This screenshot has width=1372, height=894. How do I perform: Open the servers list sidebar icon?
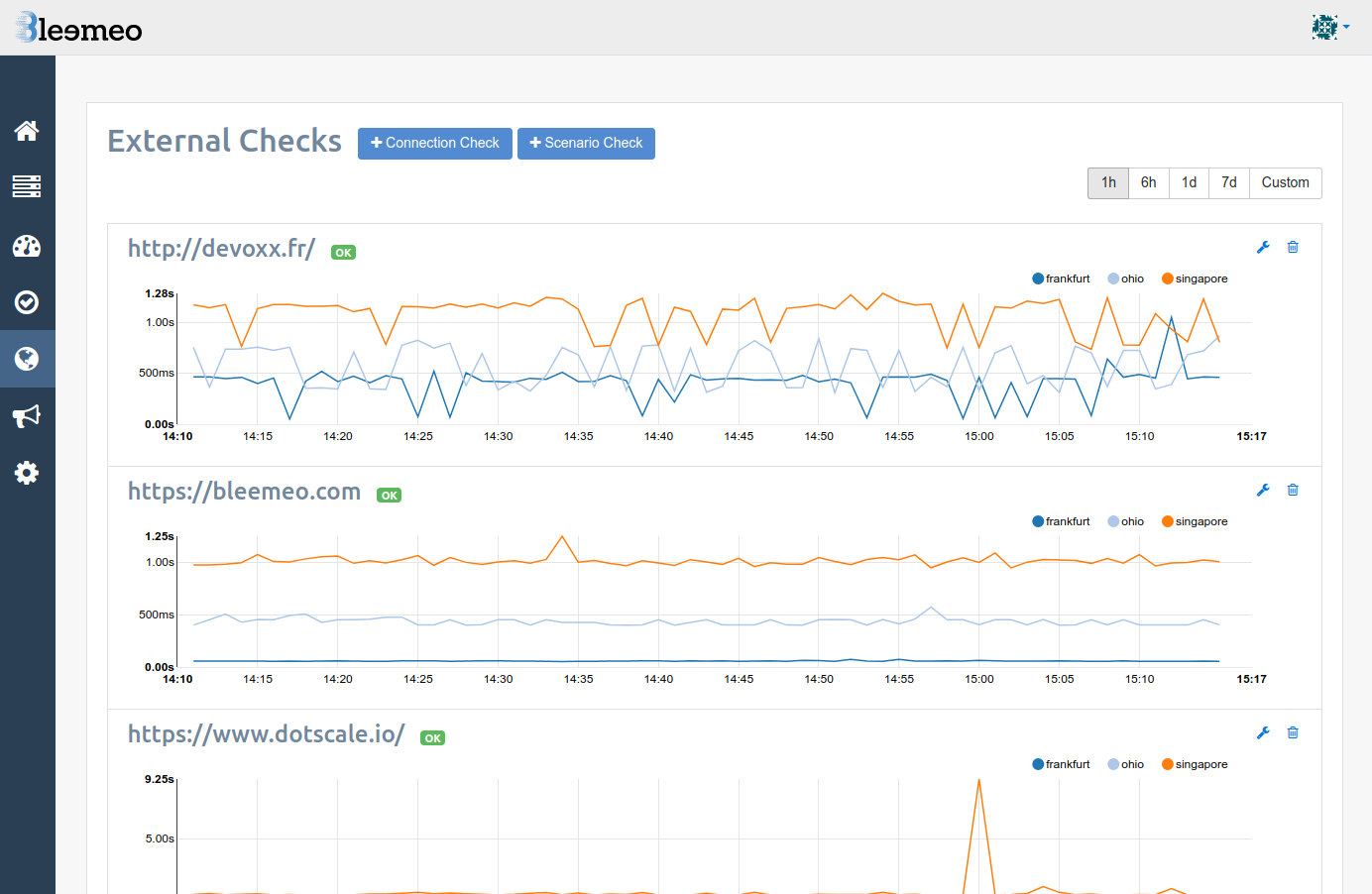[x=27, y=186]
